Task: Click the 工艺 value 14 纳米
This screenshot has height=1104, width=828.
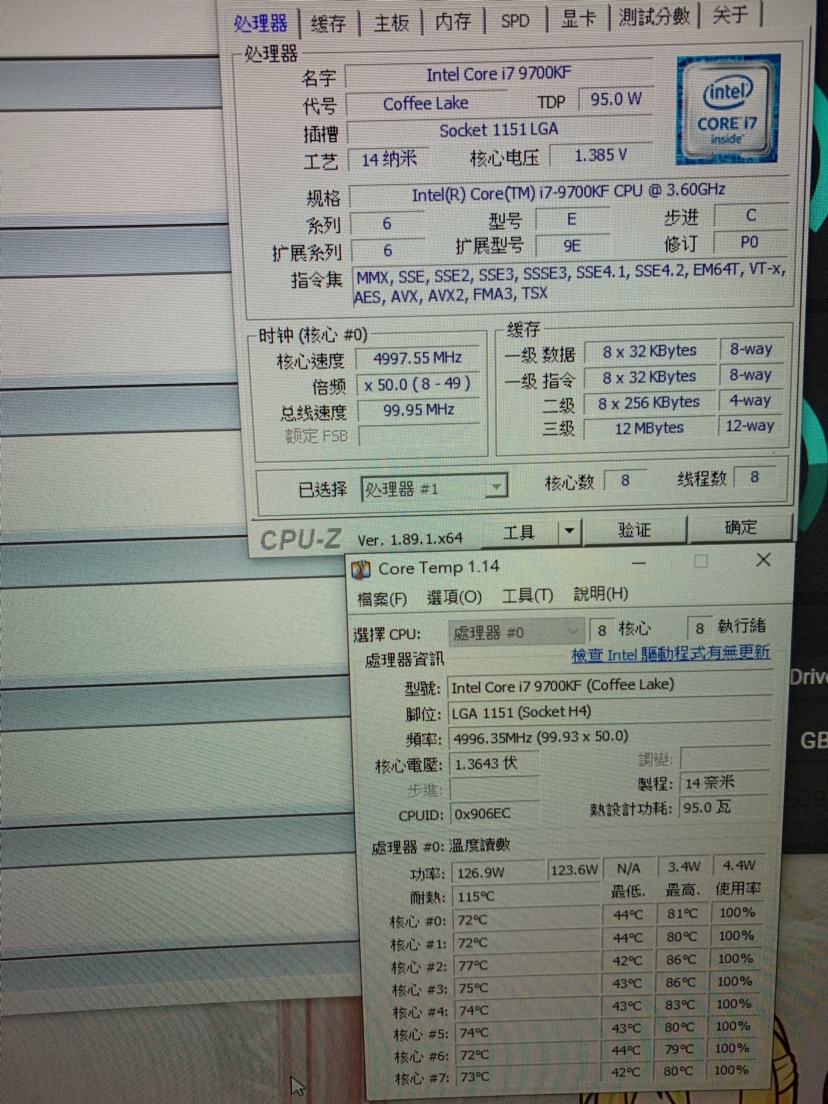Action: (389, 159)
